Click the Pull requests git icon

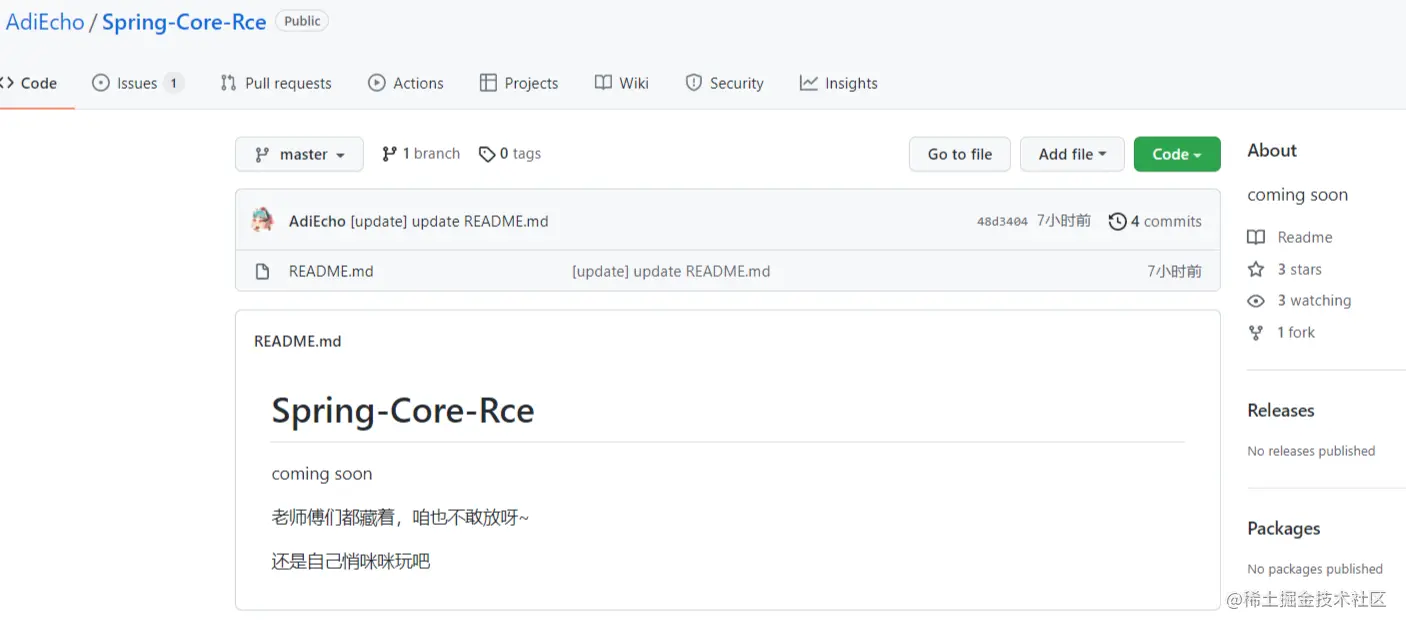[228, 83]
